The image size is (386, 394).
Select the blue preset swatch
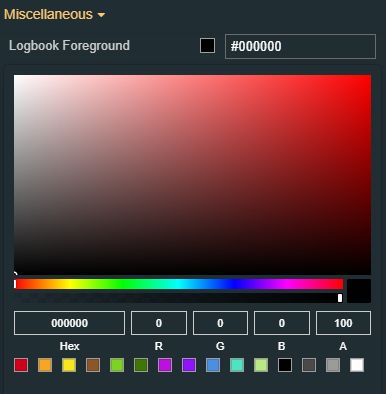(x=213, y=365)
